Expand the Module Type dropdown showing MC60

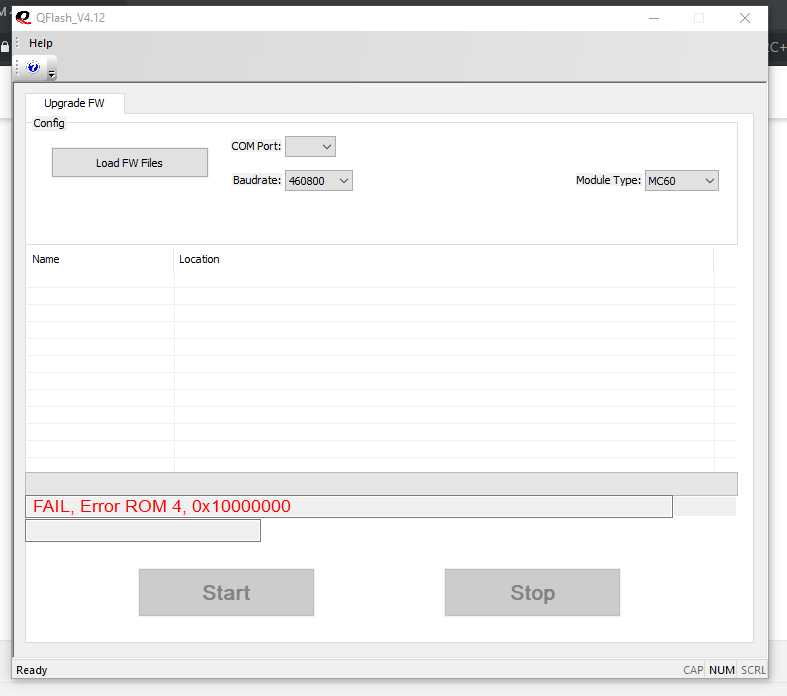click(681, 181)
